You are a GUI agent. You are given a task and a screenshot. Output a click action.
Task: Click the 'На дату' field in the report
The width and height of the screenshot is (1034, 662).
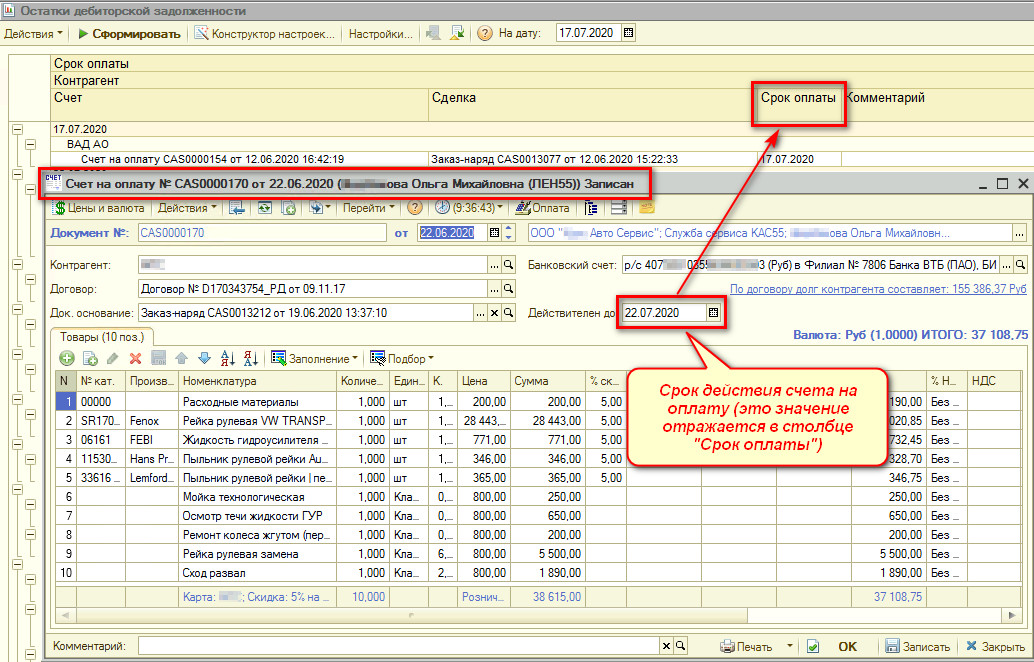(x=589, y=33)
